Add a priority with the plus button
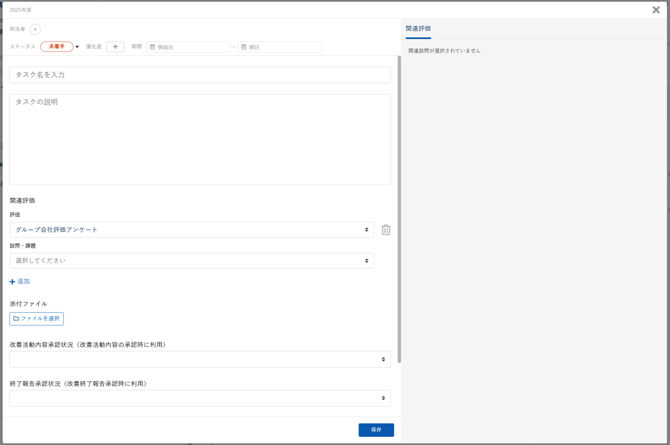 click(115, 47)
